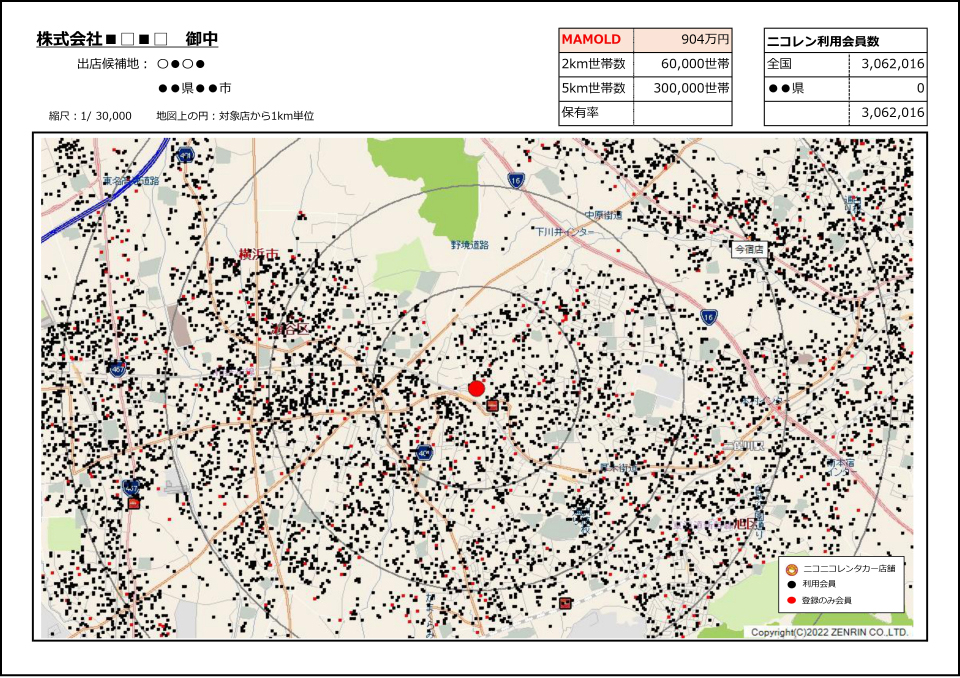The image size is (960, 678).
Task: Click the large red candidate-location dot
Action: tap(476, 388)
